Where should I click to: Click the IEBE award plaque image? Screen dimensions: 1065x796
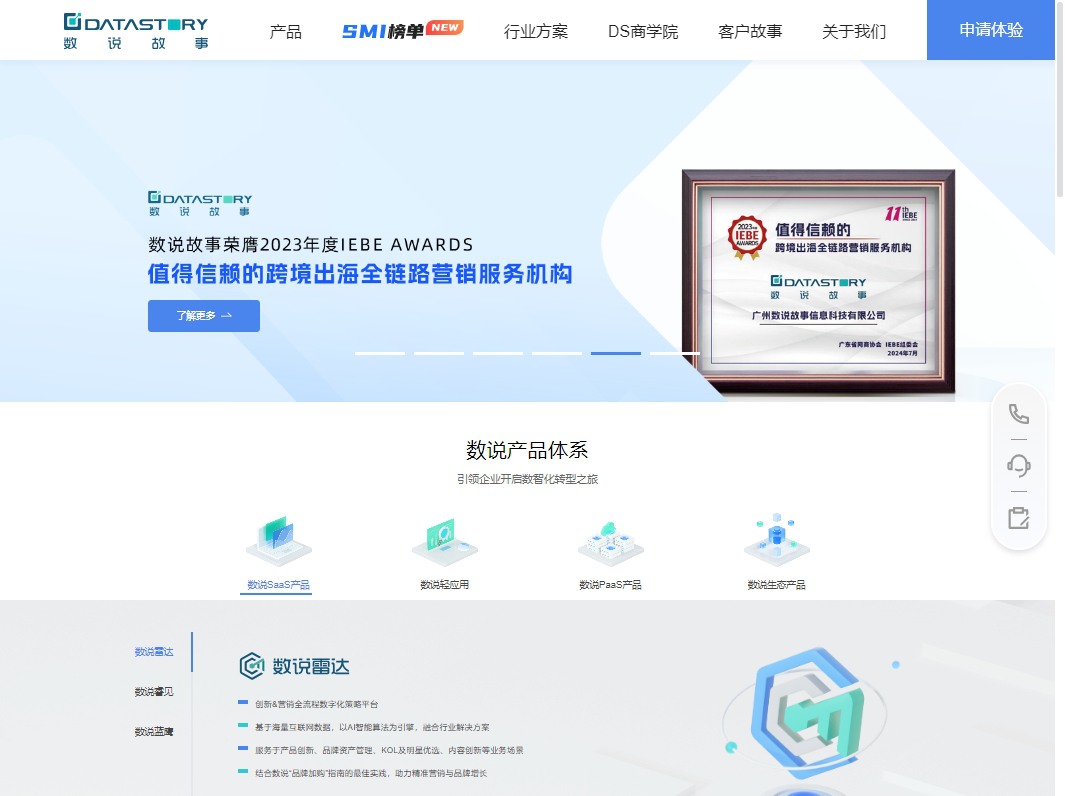[818, 281]
